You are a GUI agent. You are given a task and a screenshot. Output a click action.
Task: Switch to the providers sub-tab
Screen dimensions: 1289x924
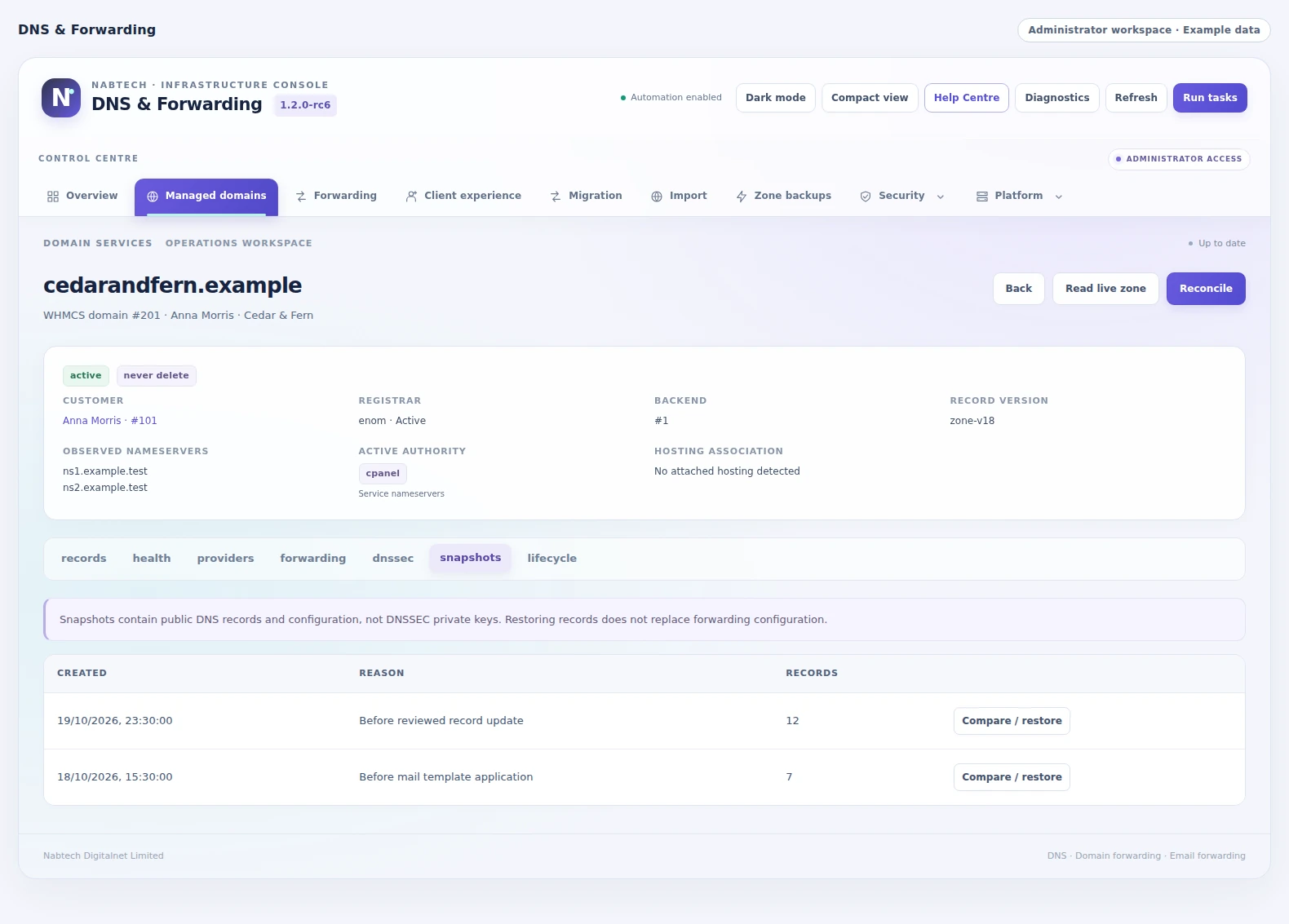pyautogui.click(x=225, y=559)
